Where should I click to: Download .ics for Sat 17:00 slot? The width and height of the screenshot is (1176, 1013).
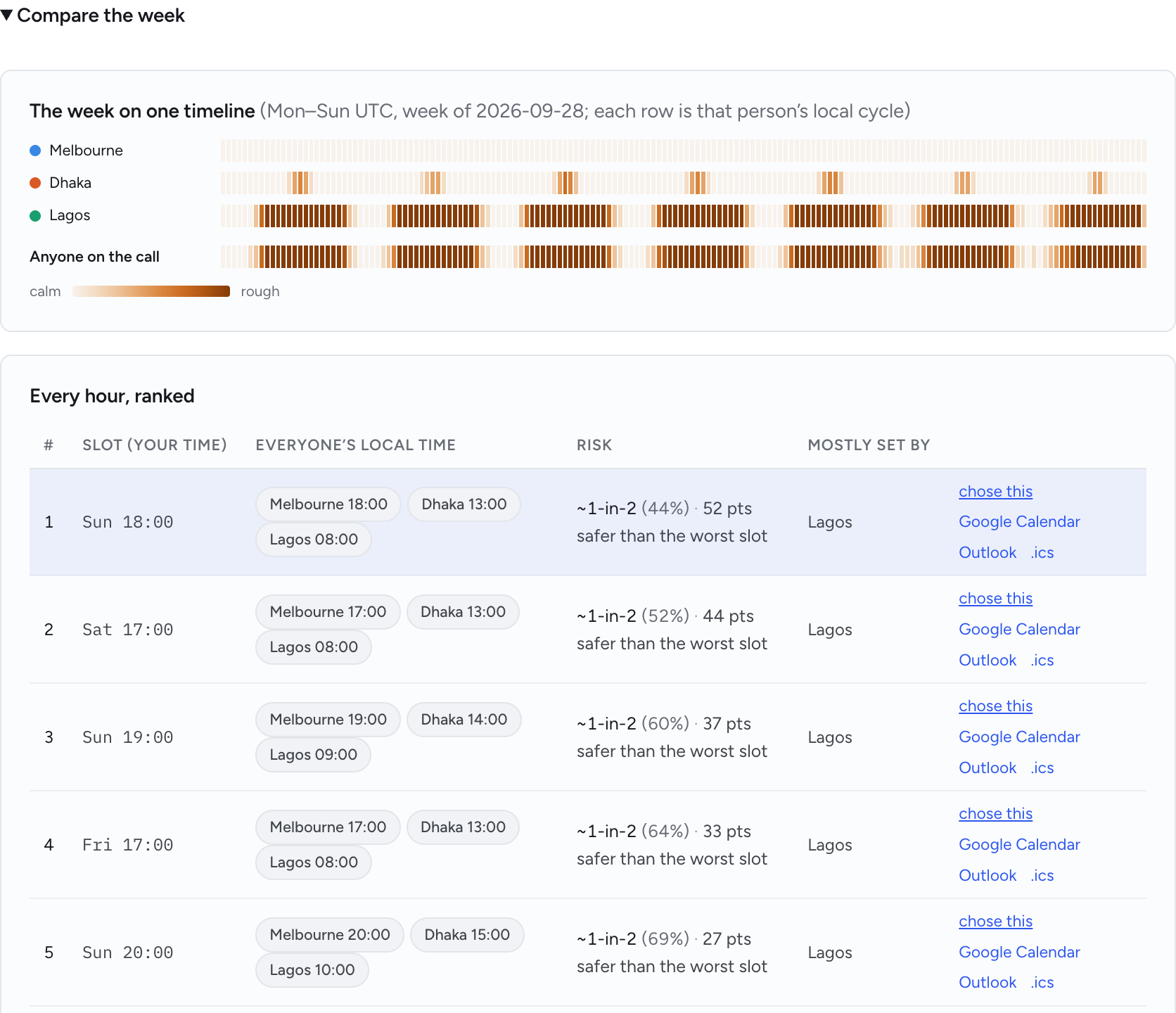[x=1042, y=661]
